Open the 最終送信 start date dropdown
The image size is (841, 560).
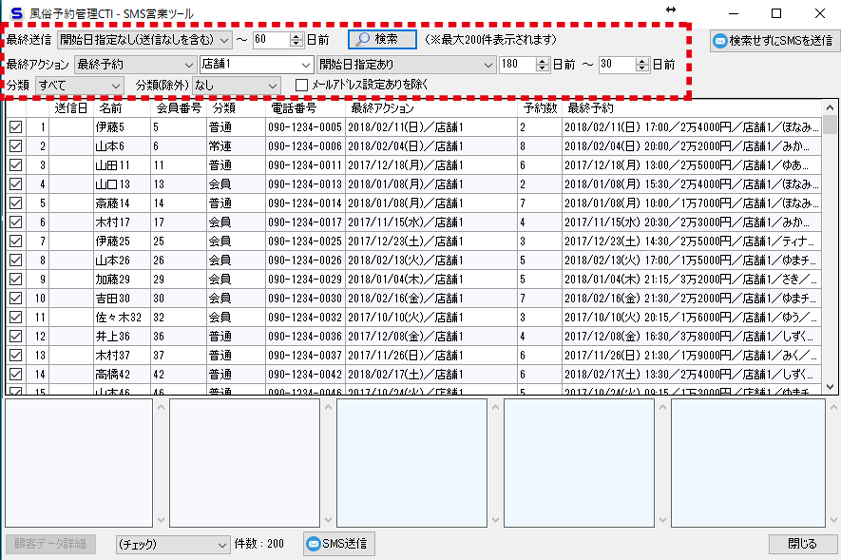click(x=223, y=40)
